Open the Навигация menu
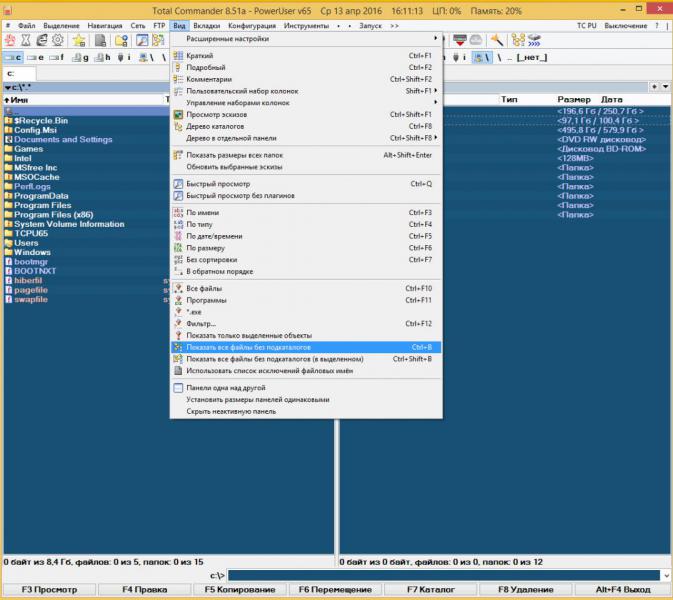This screenshot has height=600, width=673. 105,26
